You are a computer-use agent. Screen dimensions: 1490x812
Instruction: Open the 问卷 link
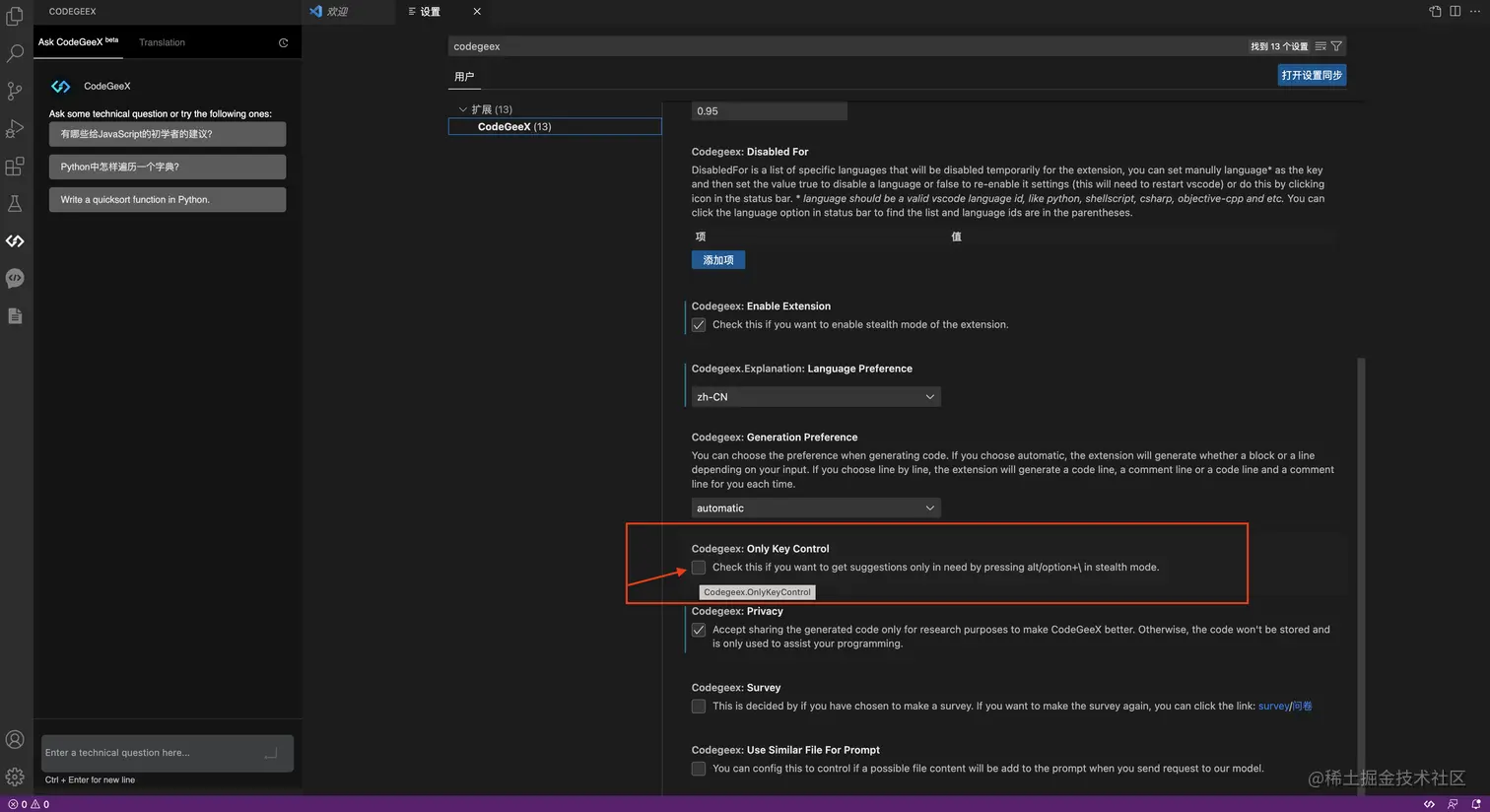pos(1302,707)
